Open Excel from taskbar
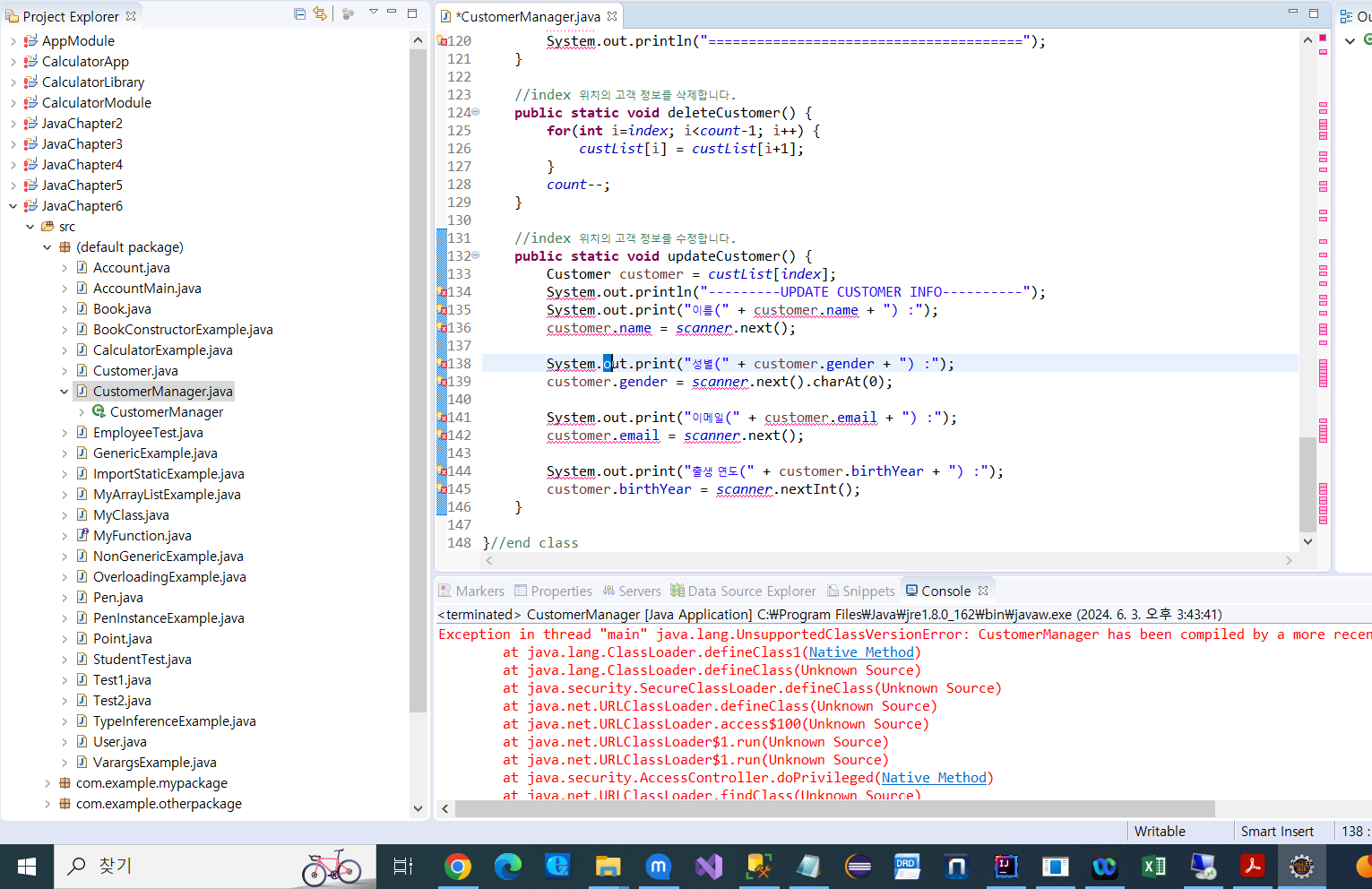 point(1153,867)
